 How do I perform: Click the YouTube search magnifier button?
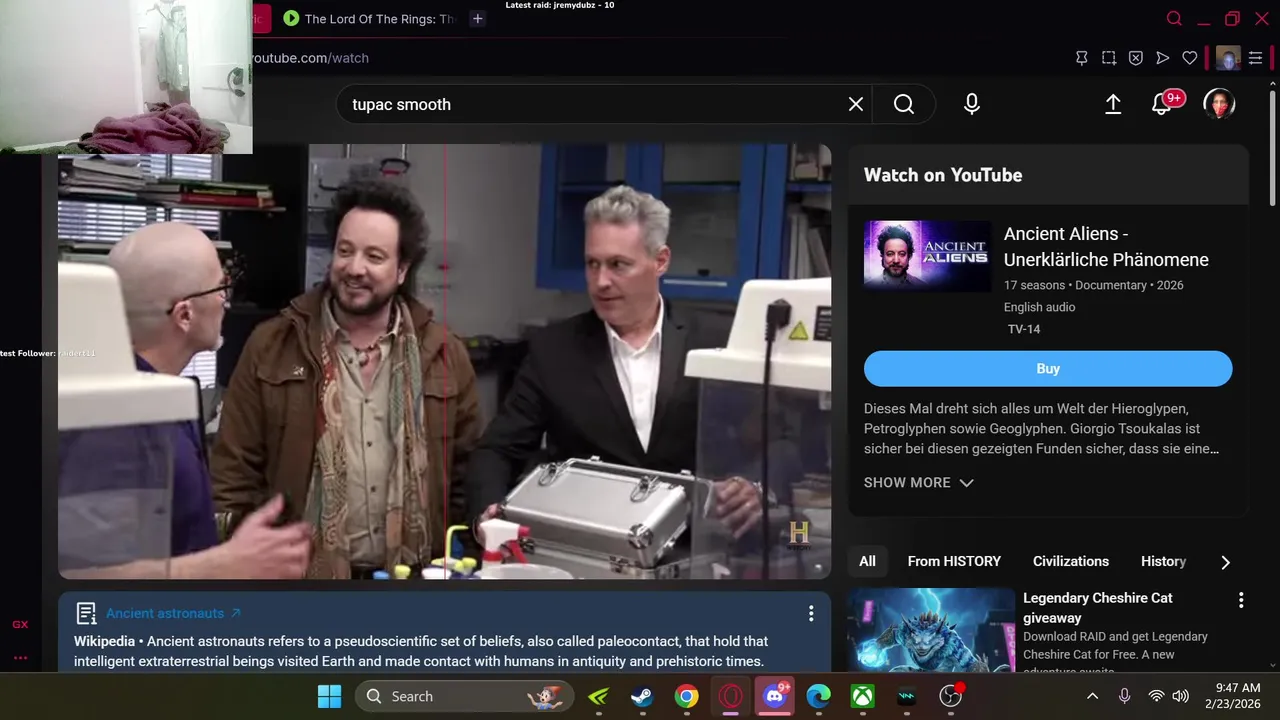pos(904,104)
